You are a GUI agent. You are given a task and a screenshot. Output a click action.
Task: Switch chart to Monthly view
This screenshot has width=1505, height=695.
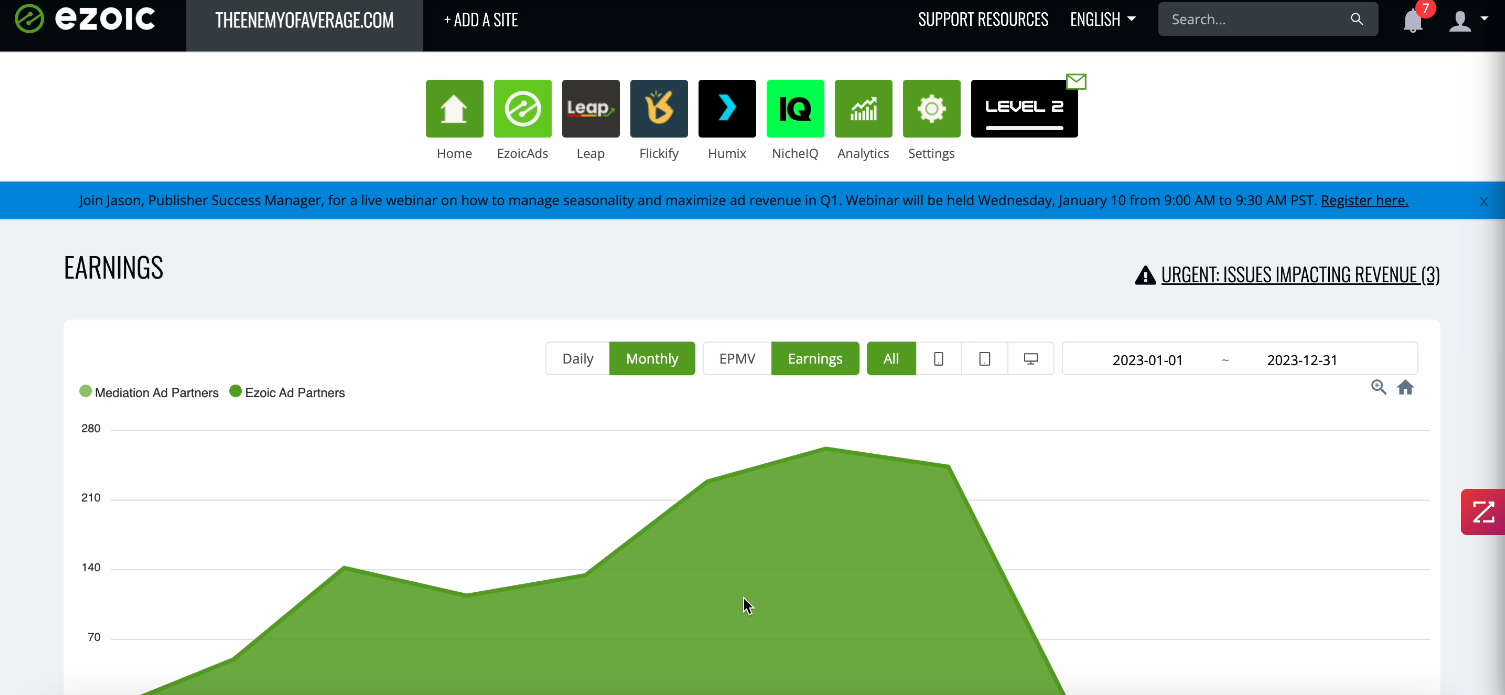tap(652, 359)
